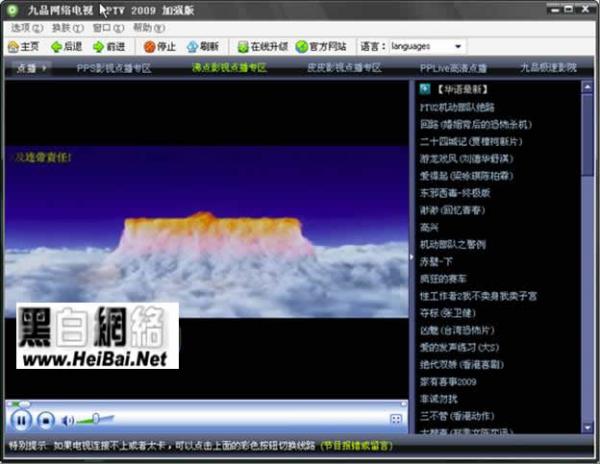
Task: Play 赤壁-下 from the list
Action: click(x=436, y=262)
